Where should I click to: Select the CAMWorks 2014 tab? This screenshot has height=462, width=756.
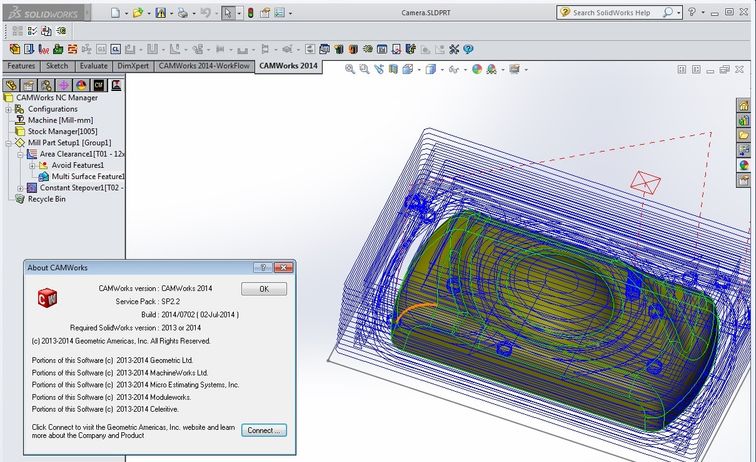pos(288,66)
